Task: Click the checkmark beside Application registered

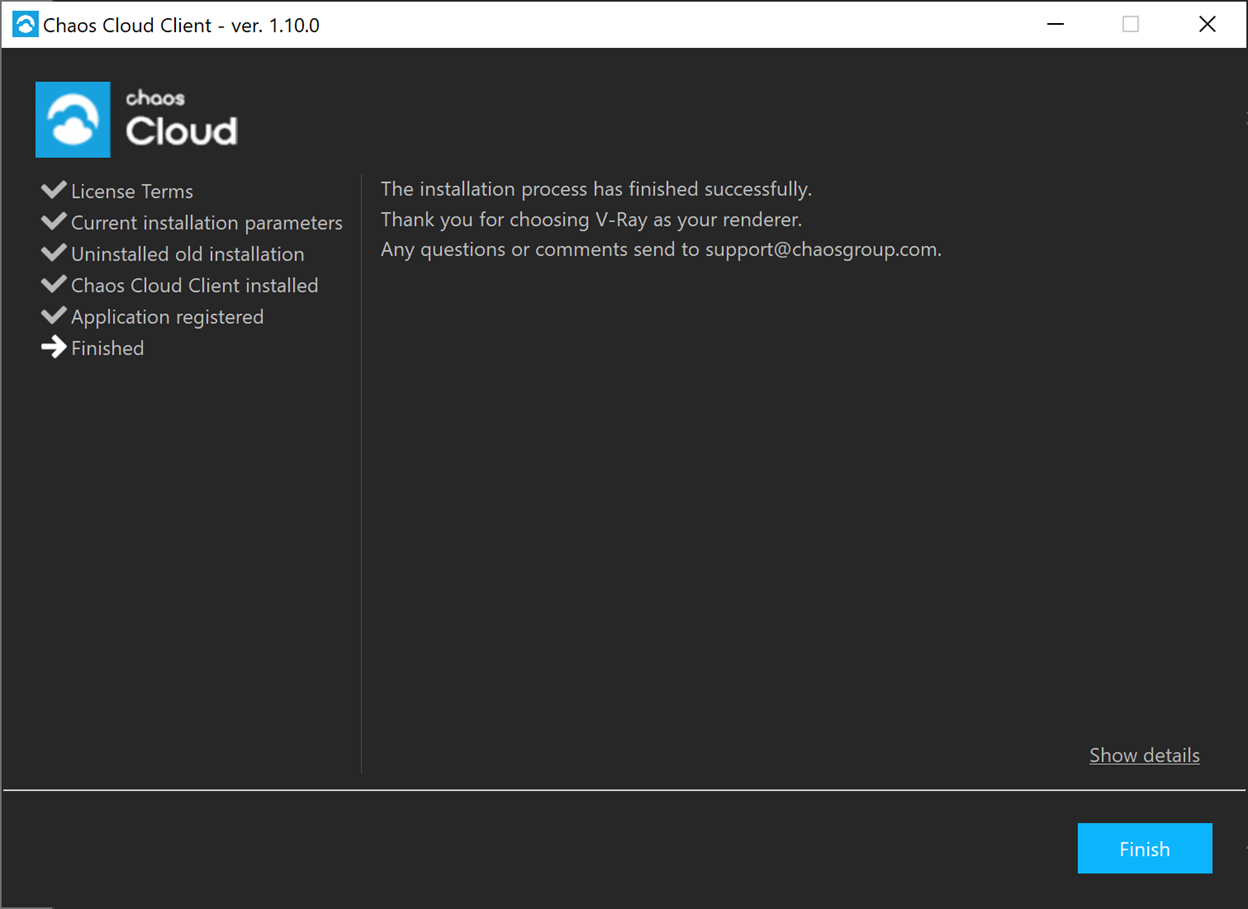Action: (53, 314)
